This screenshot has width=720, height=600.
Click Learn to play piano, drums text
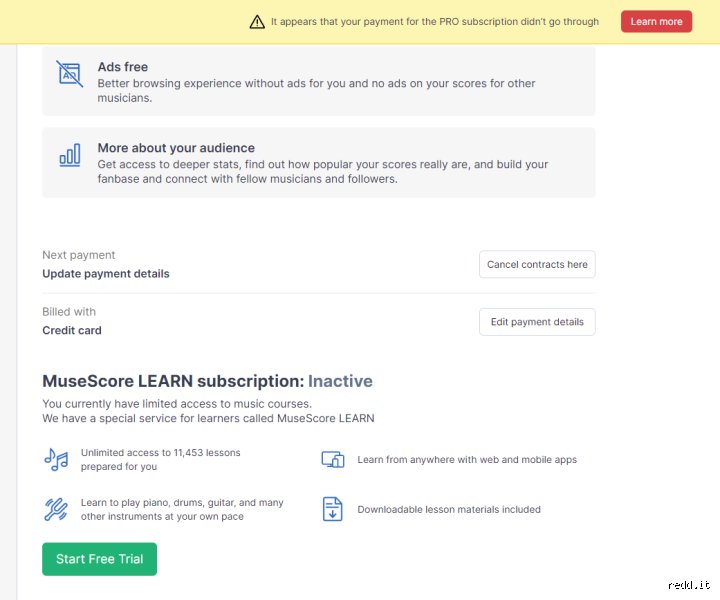[x=182, y=510]
